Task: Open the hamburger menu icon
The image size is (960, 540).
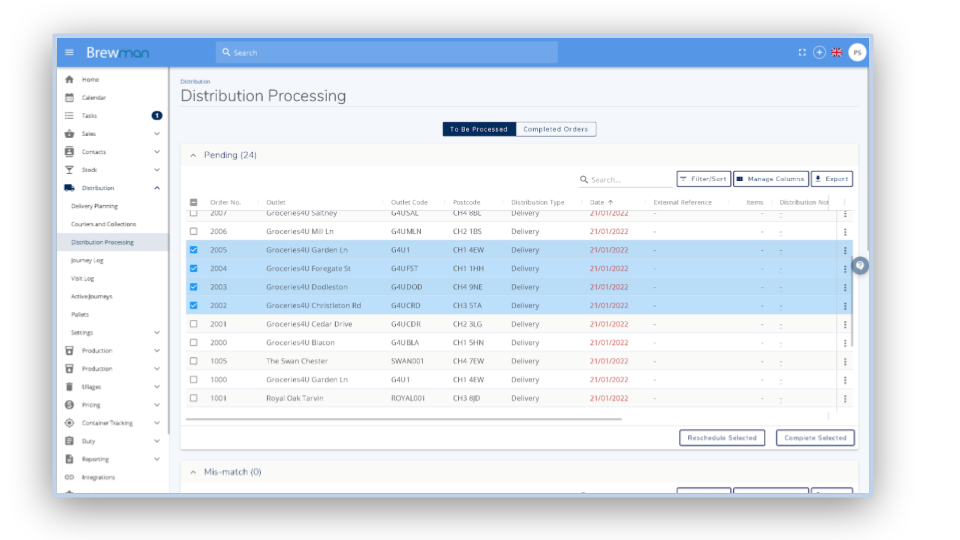Action: (69, 53)
